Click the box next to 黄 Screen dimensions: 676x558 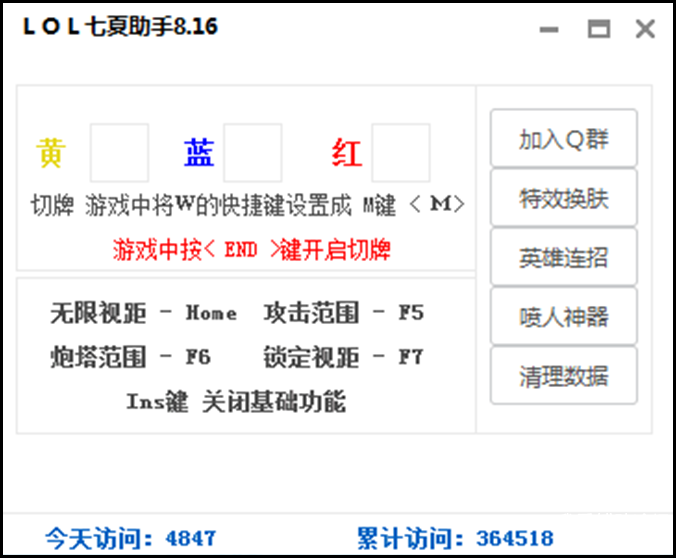(119, 153)
